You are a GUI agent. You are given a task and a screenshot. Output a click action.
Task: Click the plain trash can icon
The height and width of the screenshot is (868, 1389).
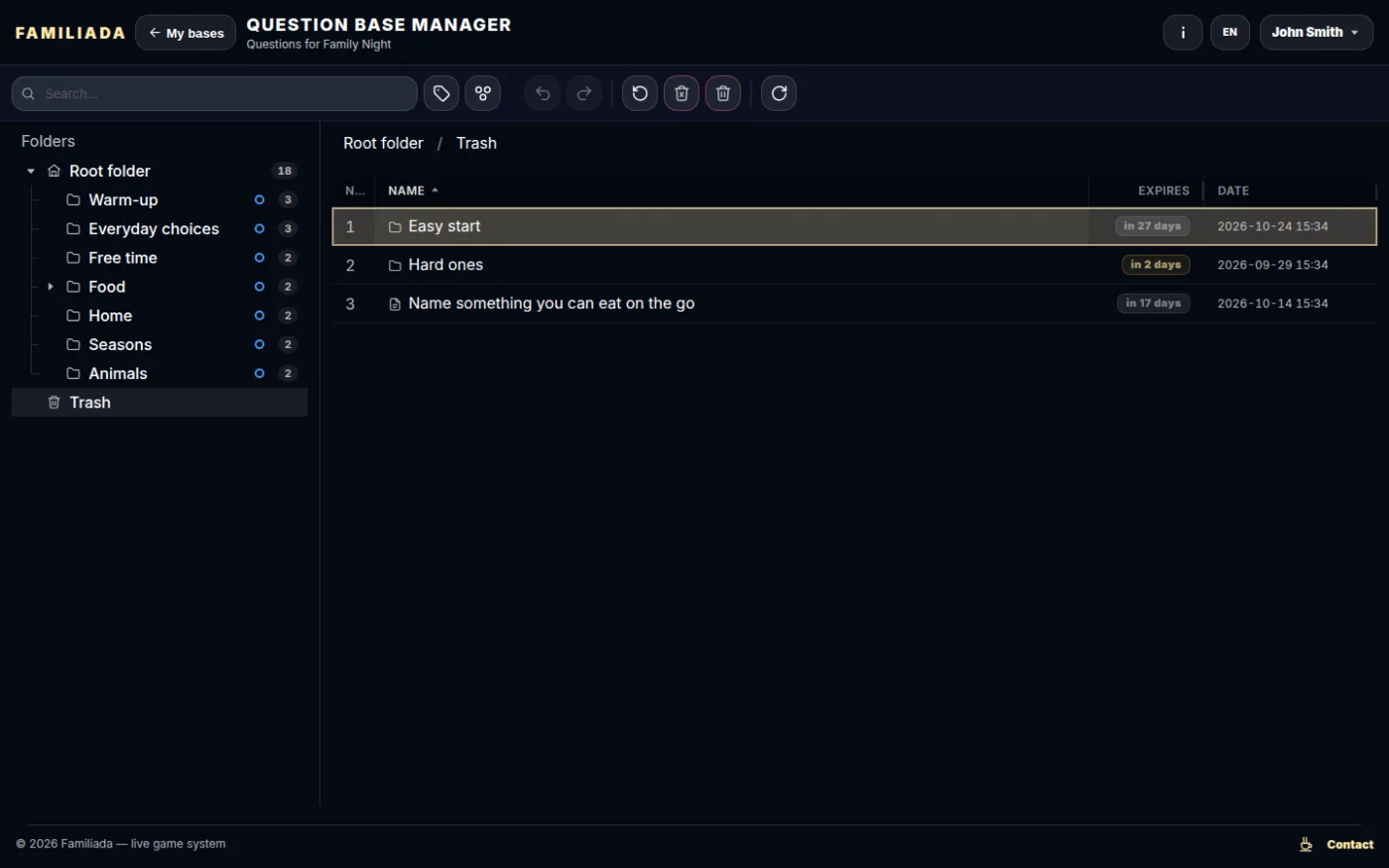[x=723, y=93]
